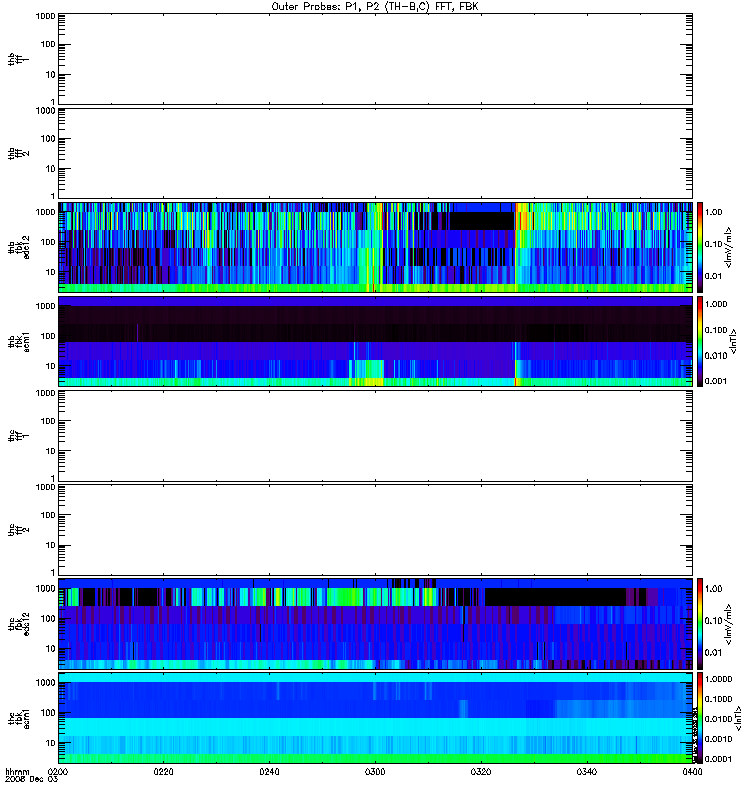Click the '2008 Dec 03' date label
750x800 pixels.
(x=31, y=779)
